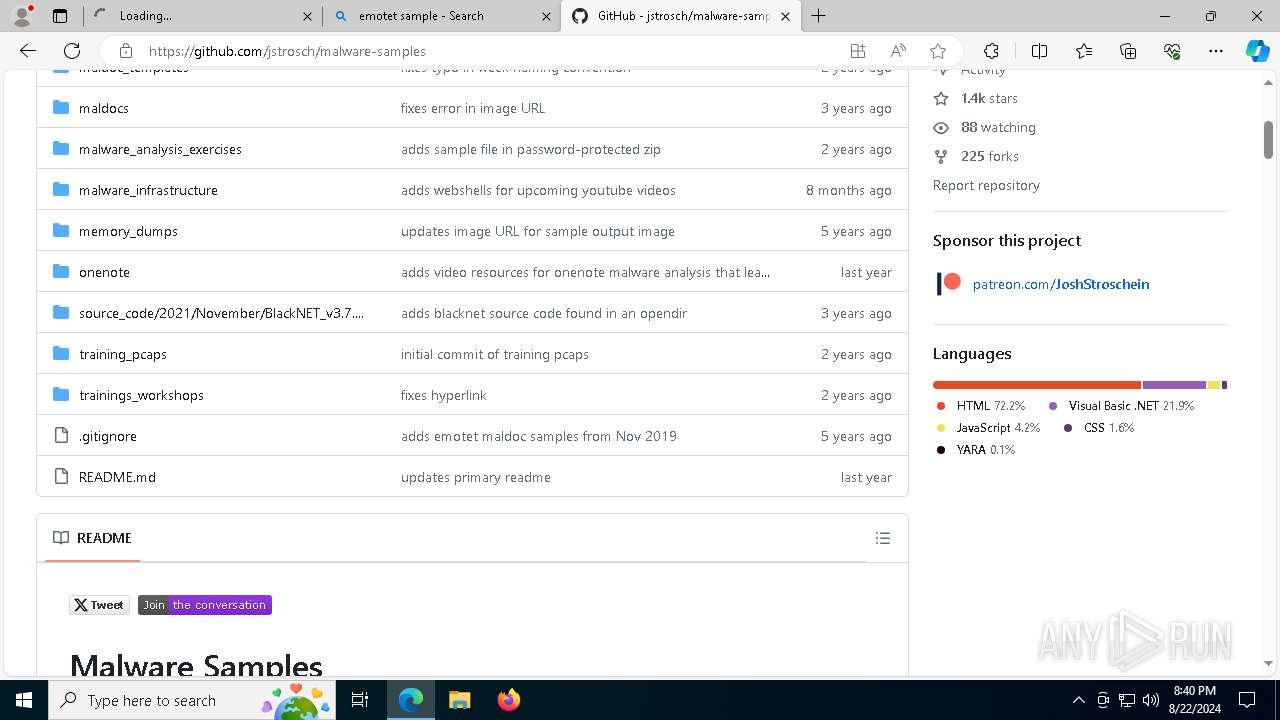
Task: View commit 'adds blacknet source code found in an opendir'
Action: [x=544, y=313]
